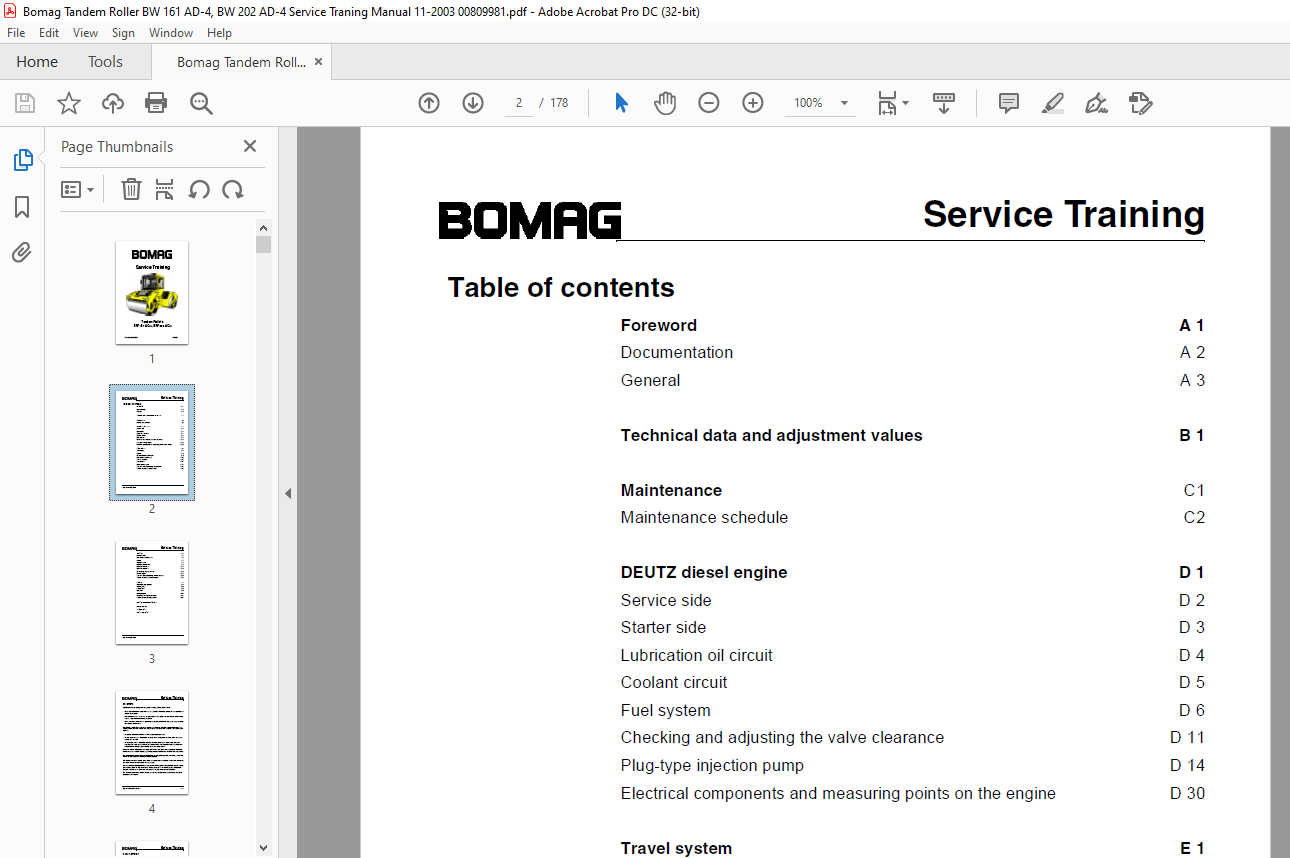Image resolution: width=1290 pixels, height=858 pixels.
Task: Select page 2 thumbnail
Action: click(x=152, y=442)
